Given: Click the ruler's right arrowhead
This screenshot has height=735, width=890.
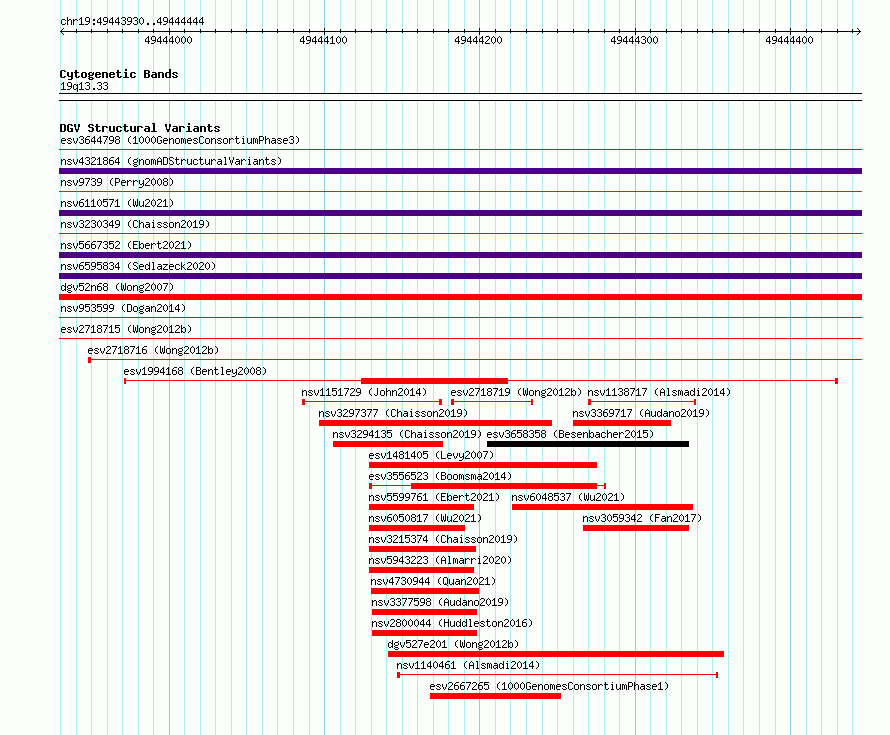Looking at the screenshot, I should tap(858, 31).
